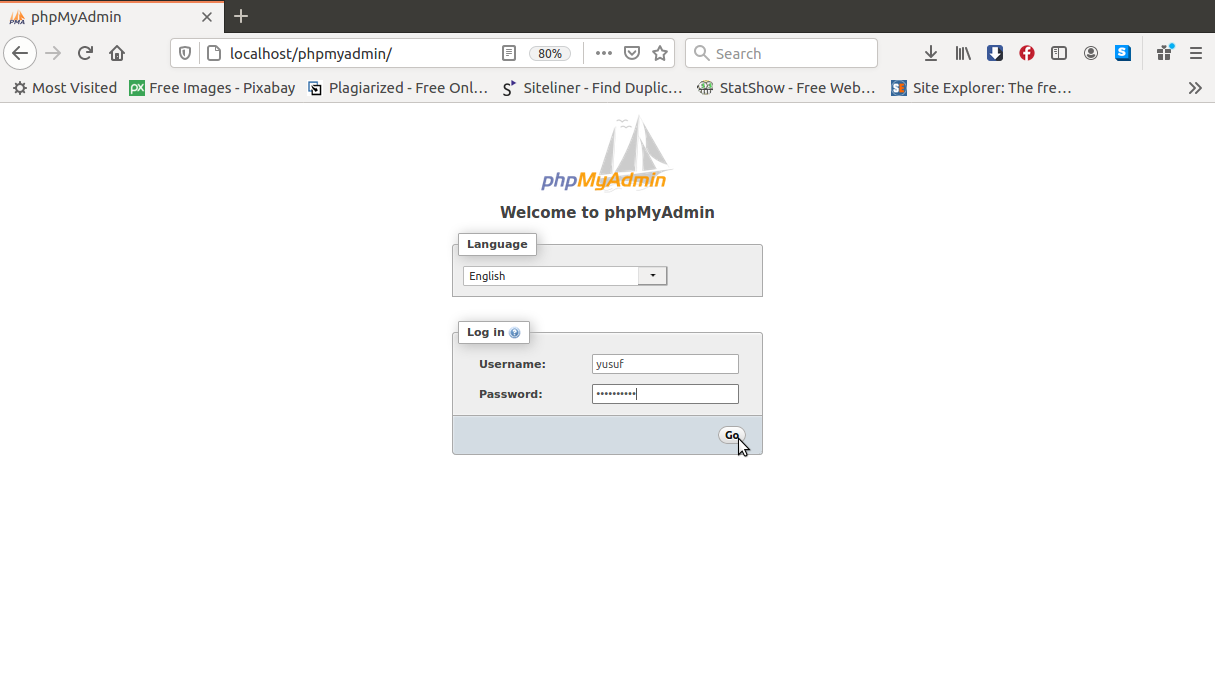Image resolution: width=1215 pixels, height=696 pixels.
Task: Open Site Explorer bookmark
Action: tap(981, 88)
